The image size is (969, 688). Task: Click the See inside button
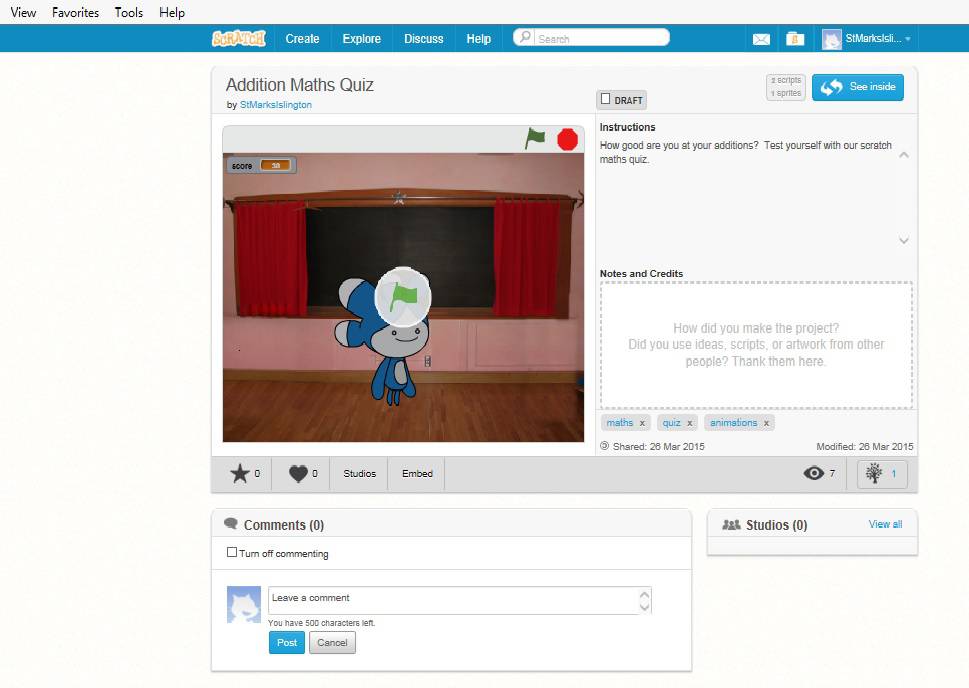click(858, 87)
